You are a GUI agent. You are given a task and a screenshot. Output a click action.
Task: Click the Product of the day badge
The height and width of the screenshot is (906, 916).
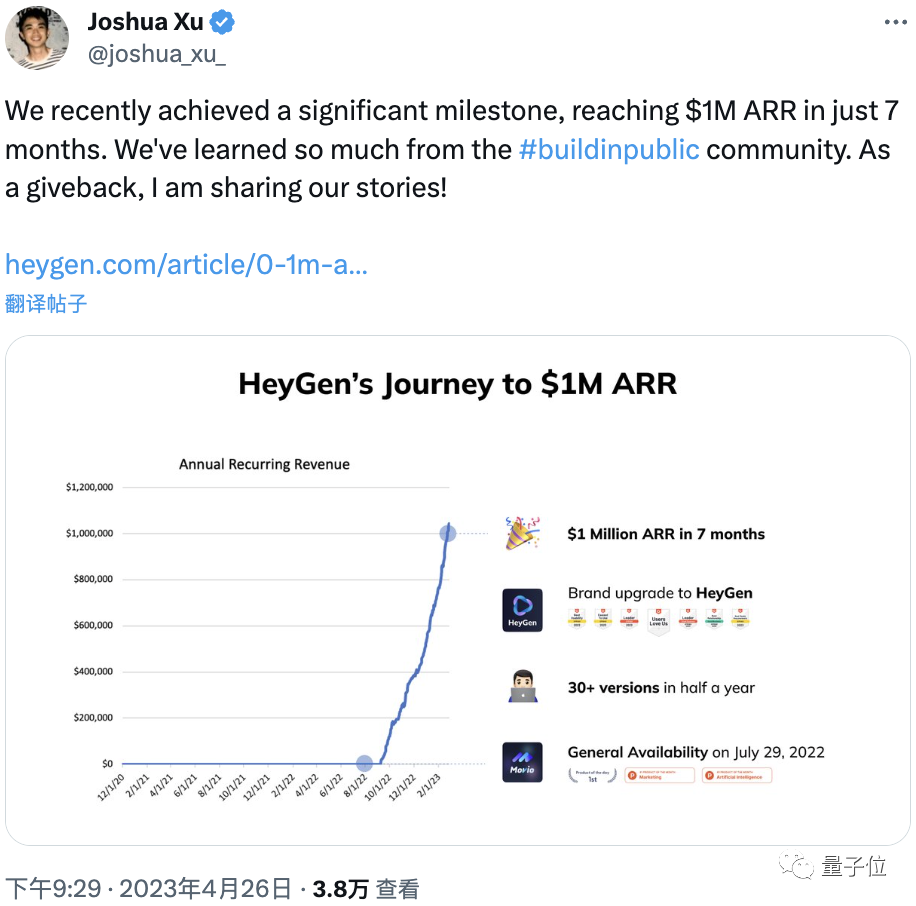pos(592,775)
